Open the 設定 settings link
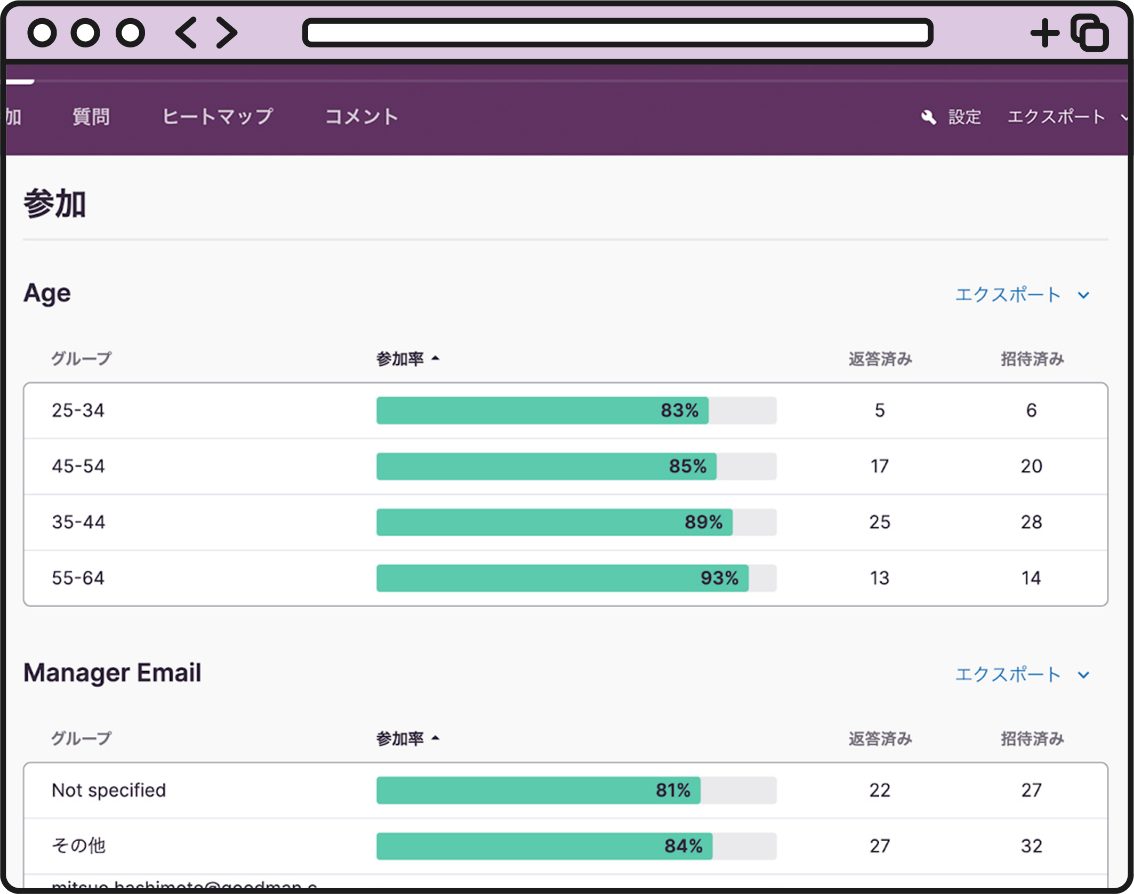This screenshot has height=894, width=1134. pos(964,117)
